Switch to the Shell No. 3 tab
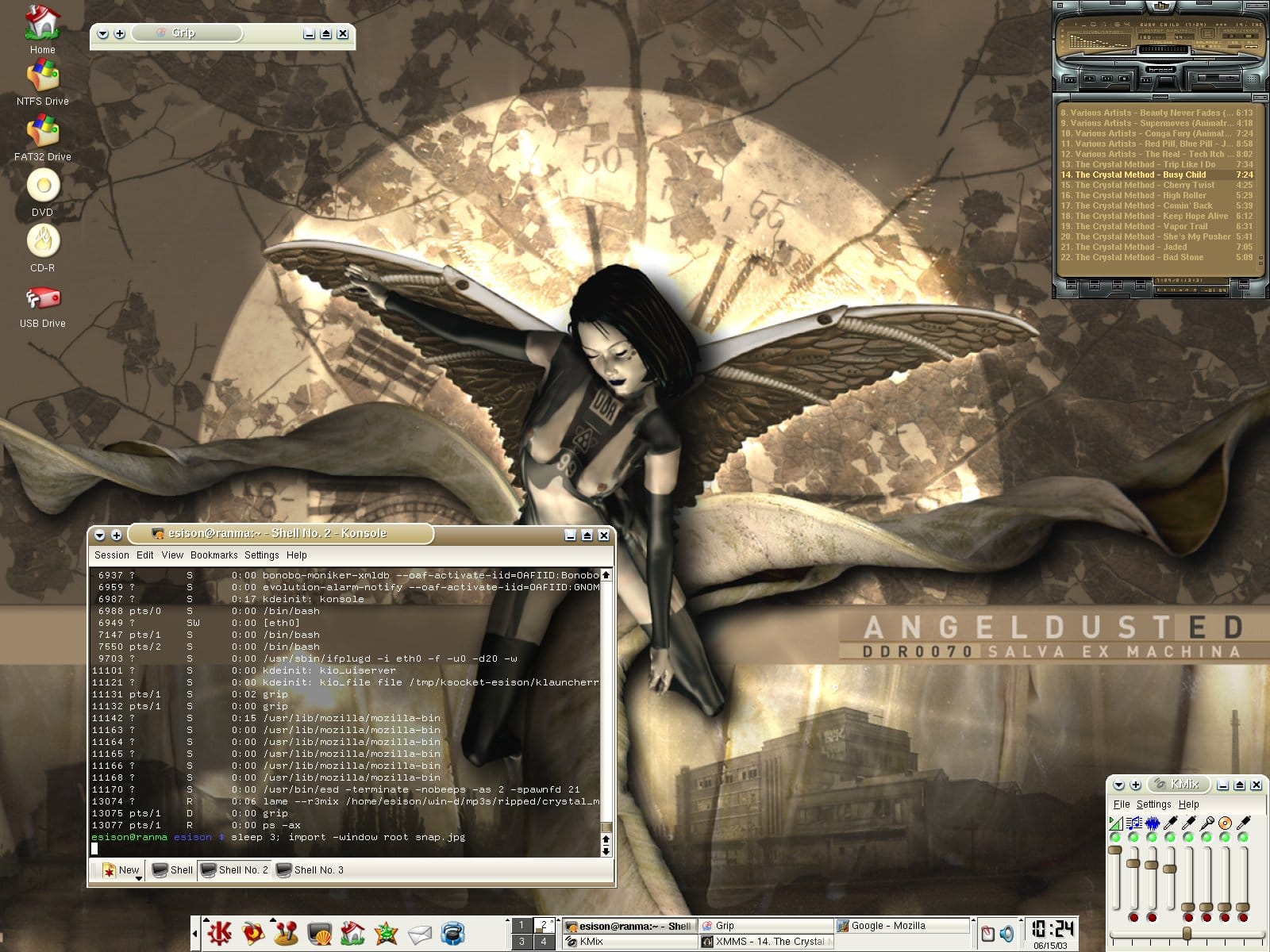This screenshot has width=1270, height=952. pyautogui.click(x=310, y=870)
